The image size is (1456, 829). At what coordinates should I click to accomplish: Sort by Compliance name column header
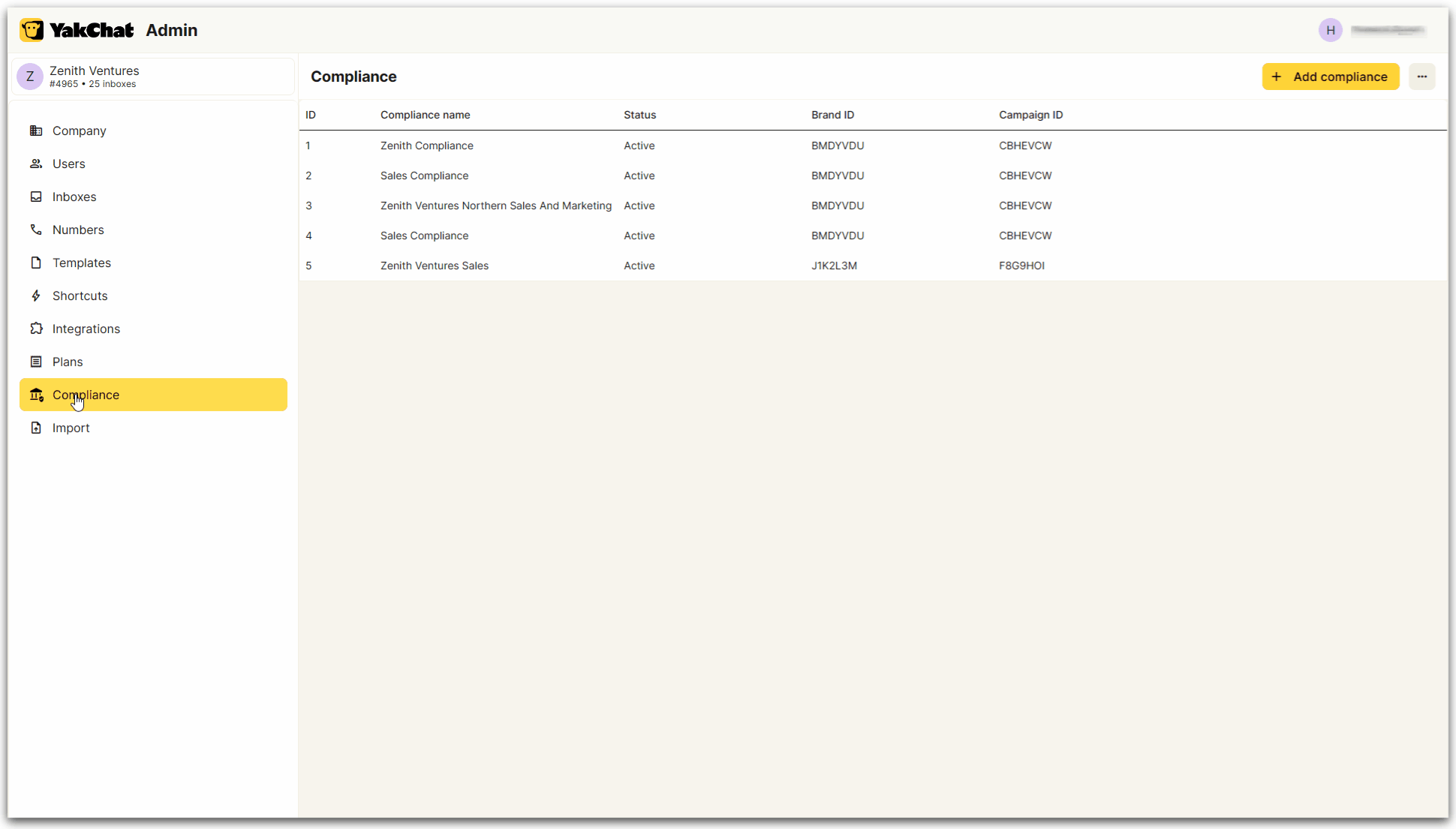pyautogui.click(x=425, y=115)
